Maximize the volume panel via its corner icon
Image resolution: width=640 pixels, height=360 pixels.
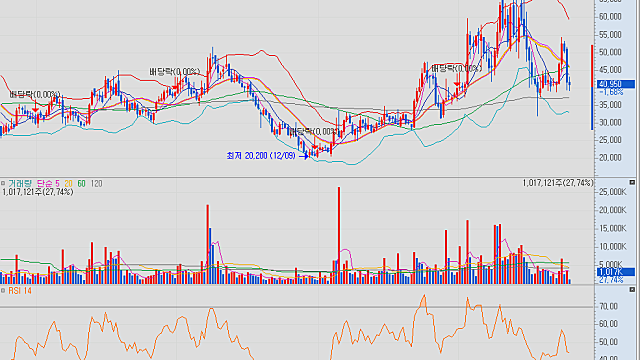(x=632, y=182)
